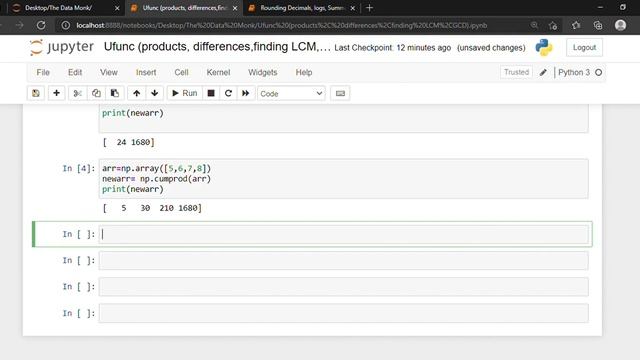The image size is (640, 360).
Task: Focus the active empty code cell
Action: [343, 234]
